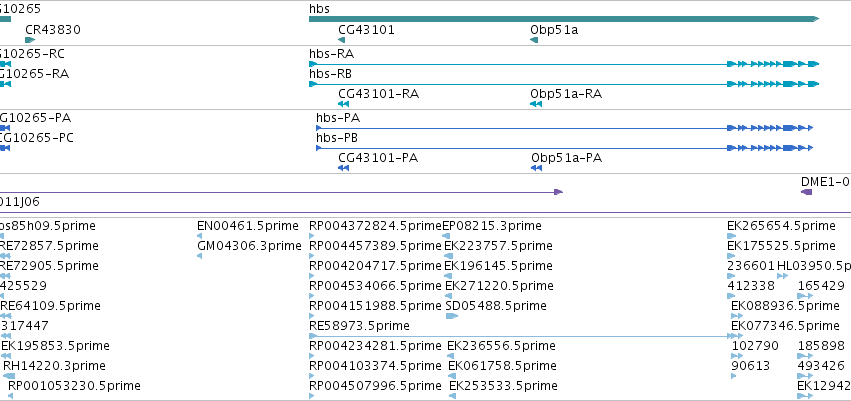Select the hbs-PB protein feature line
This screenshot has height=401, width=851.
(564, 148)
